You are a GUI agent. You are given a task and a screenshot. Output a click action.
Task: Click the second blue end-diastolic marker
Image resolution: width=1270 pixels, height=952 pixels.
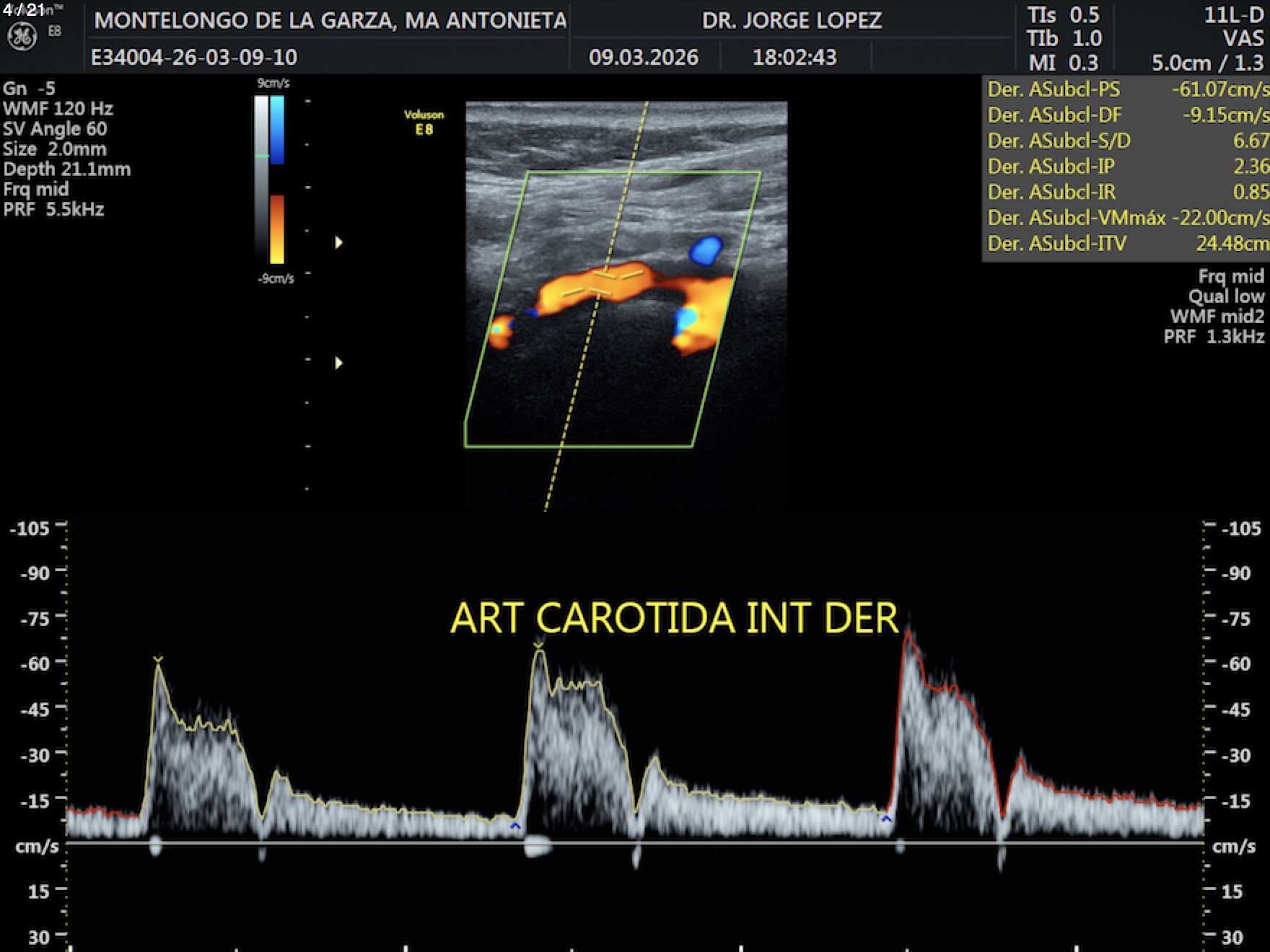point(886,819)
